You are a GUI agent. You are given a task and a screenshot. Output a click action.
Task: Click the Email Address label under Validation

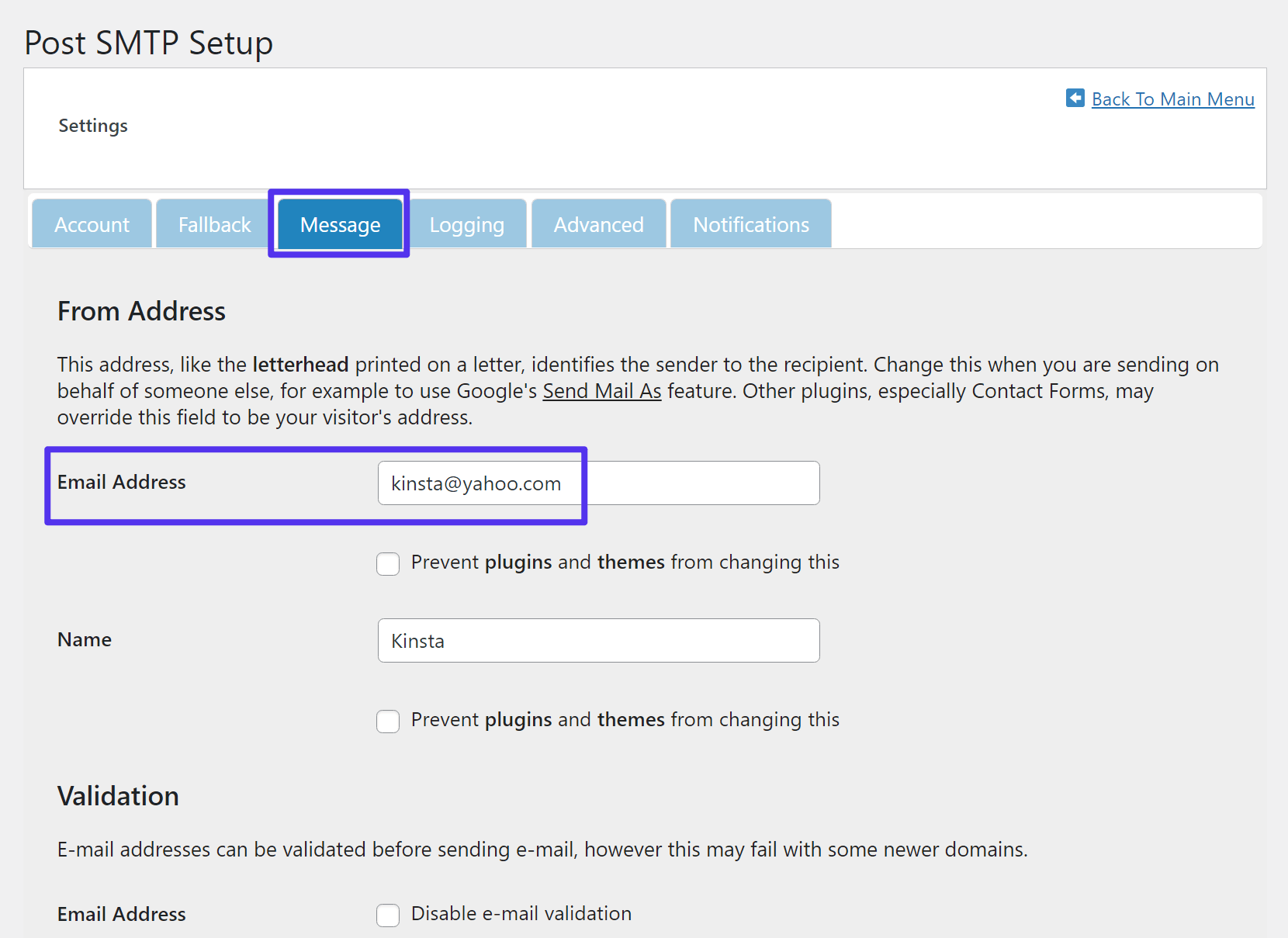pos(121,914)
